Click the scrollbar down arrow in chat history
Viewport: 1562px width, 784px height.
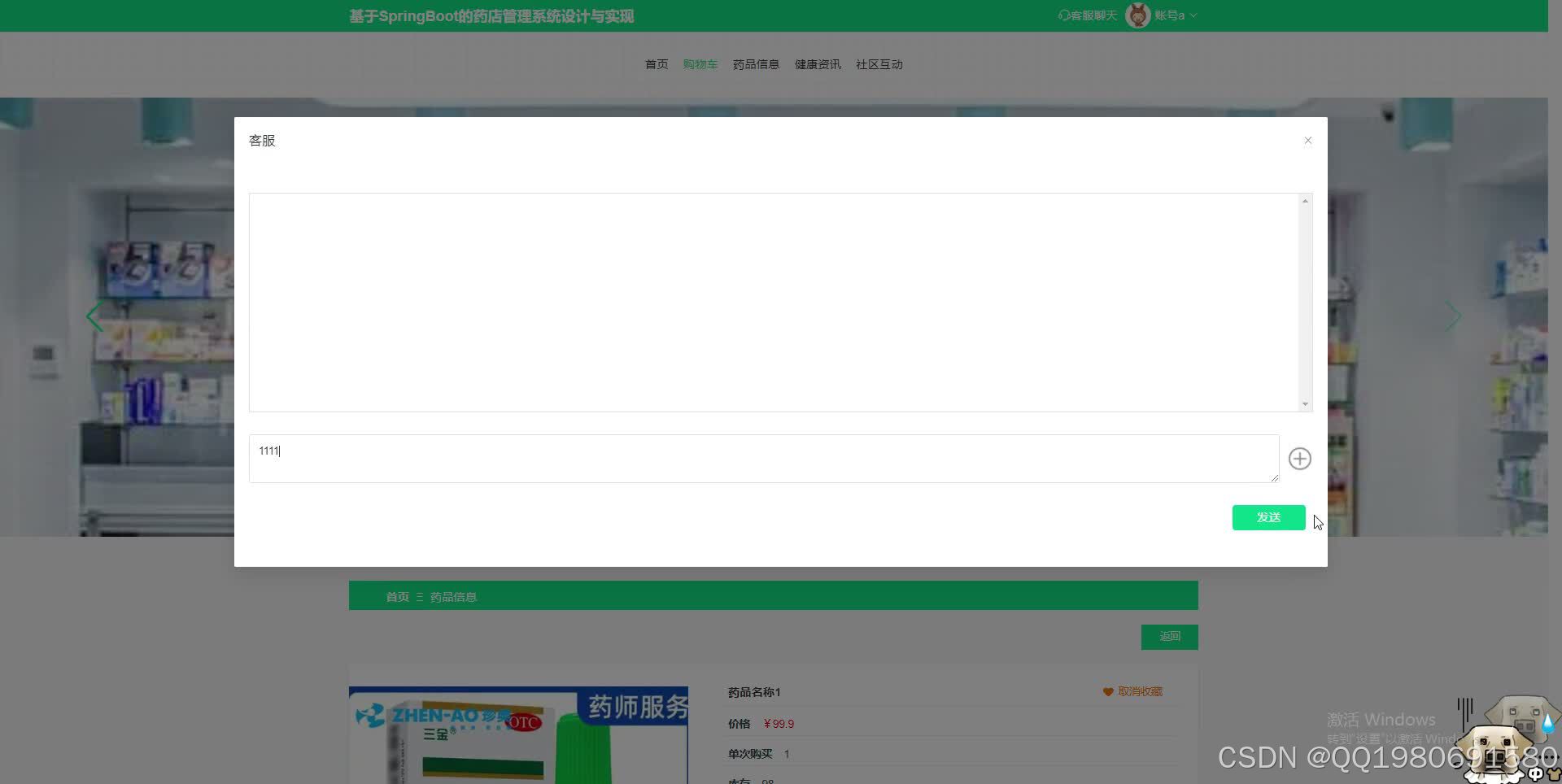click(x=1305, y=403)
